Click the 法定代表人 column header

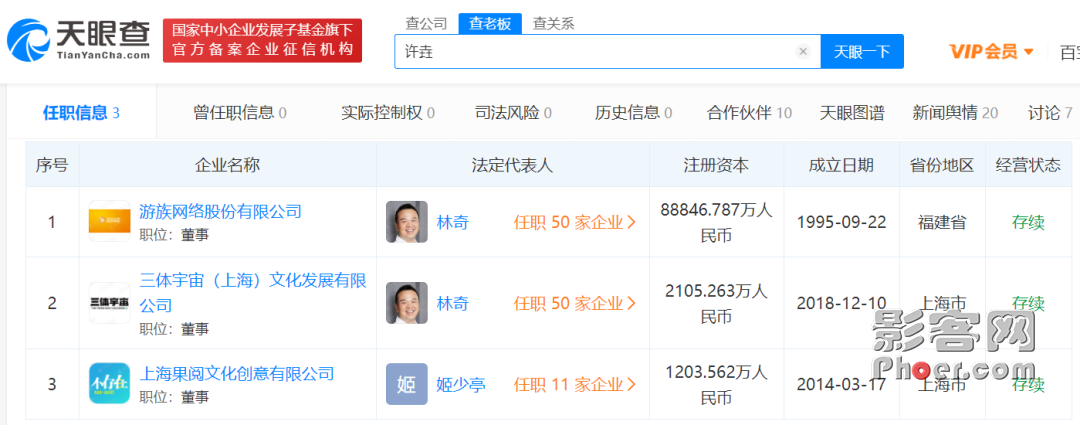tap(512, 165)
